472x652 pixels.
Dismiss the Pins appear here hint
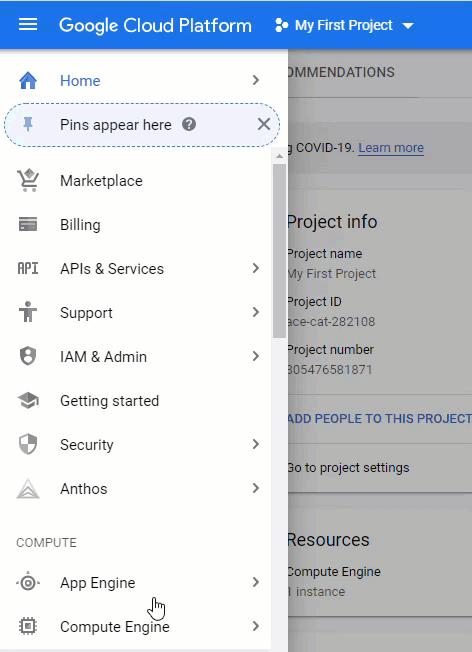pyautogui.click(x=264, y=124)
